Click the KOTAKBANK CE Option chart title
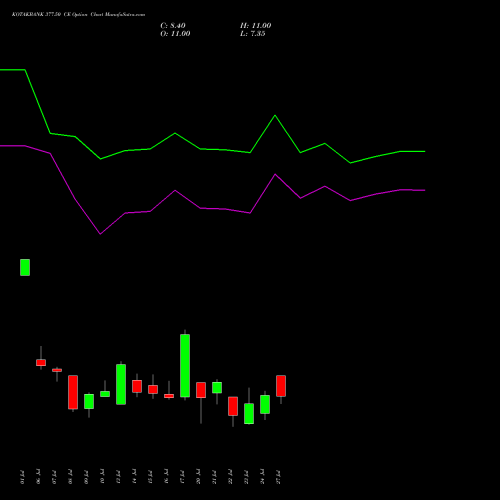 click(78, 15)
